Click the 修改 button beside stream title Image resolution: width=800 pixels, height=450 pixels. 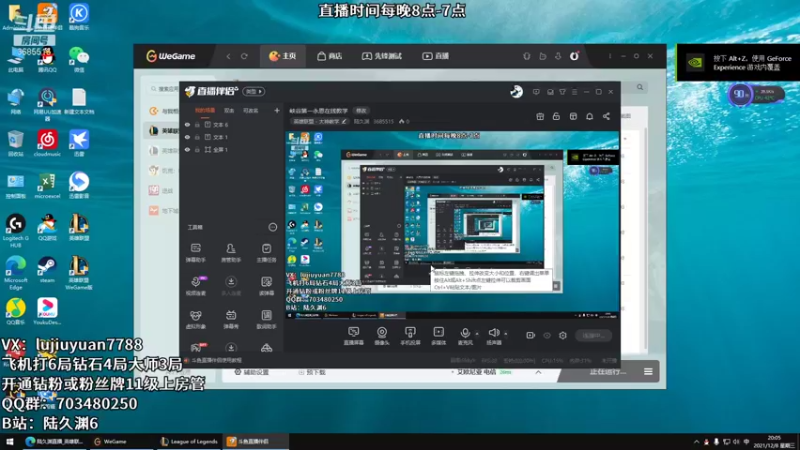coord(361,111)
